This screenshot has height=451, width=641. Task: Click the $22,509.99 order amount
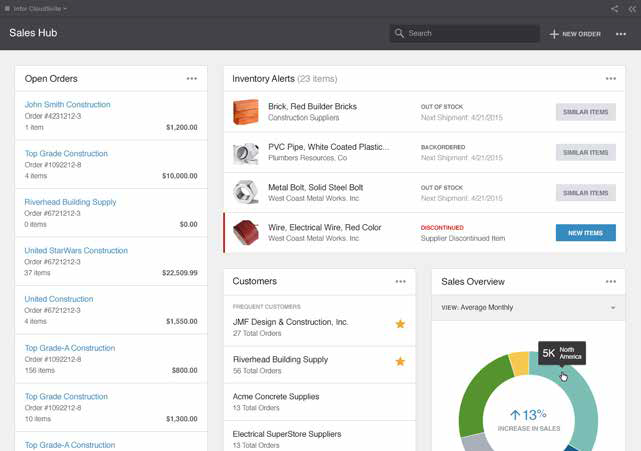[x=180, y=273]
